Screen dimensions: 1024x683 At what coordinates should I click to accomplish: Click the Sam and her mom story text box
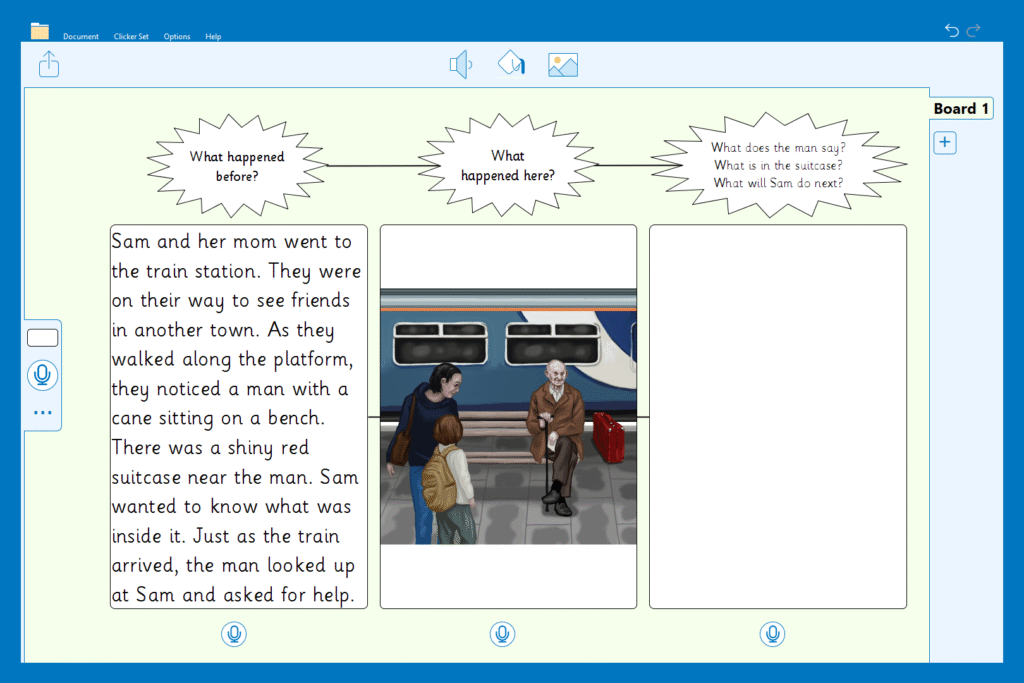pyautogui.click(x=238, y=417)
